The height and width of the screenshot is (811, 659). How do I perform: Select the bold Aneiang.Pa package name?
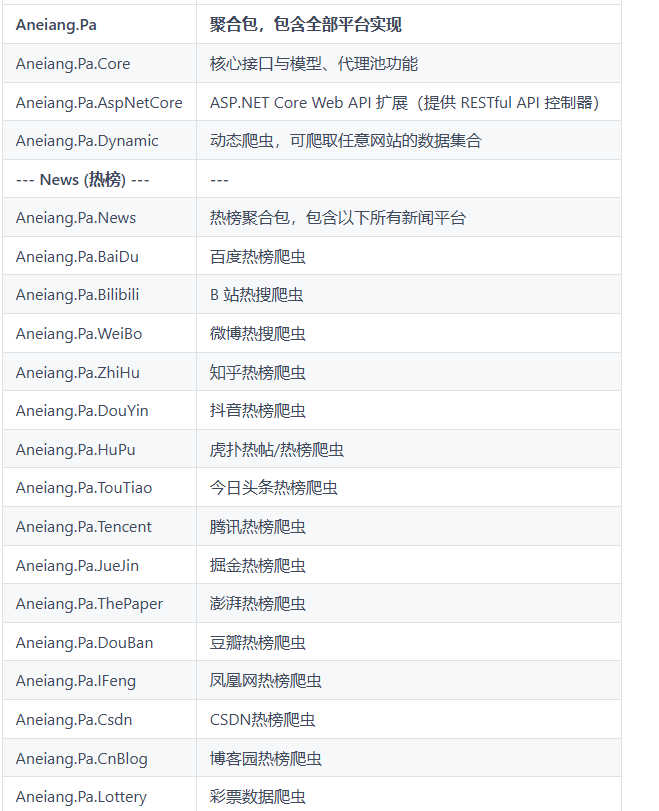point(56,25)
